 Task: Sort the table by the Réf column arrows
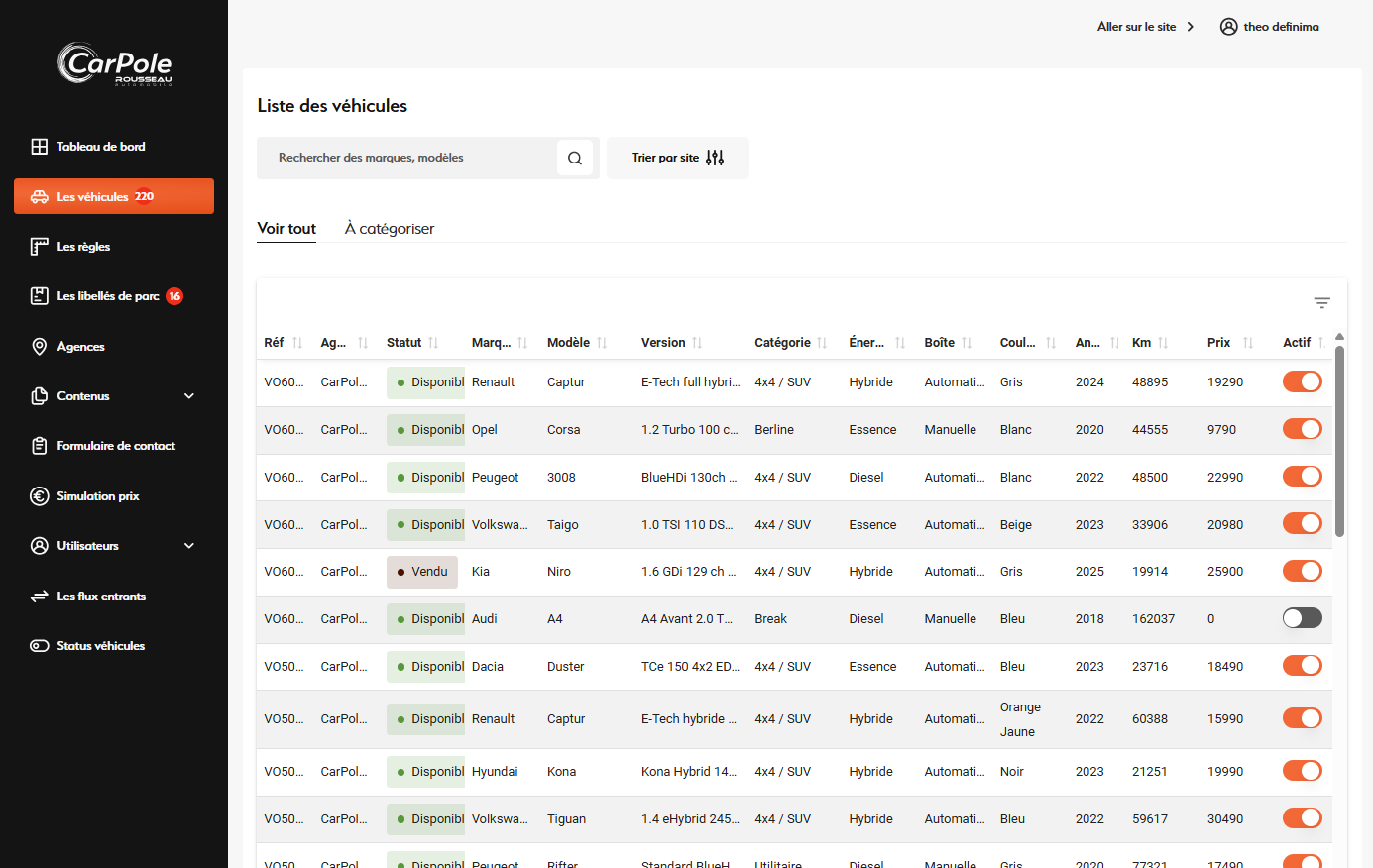297,343
